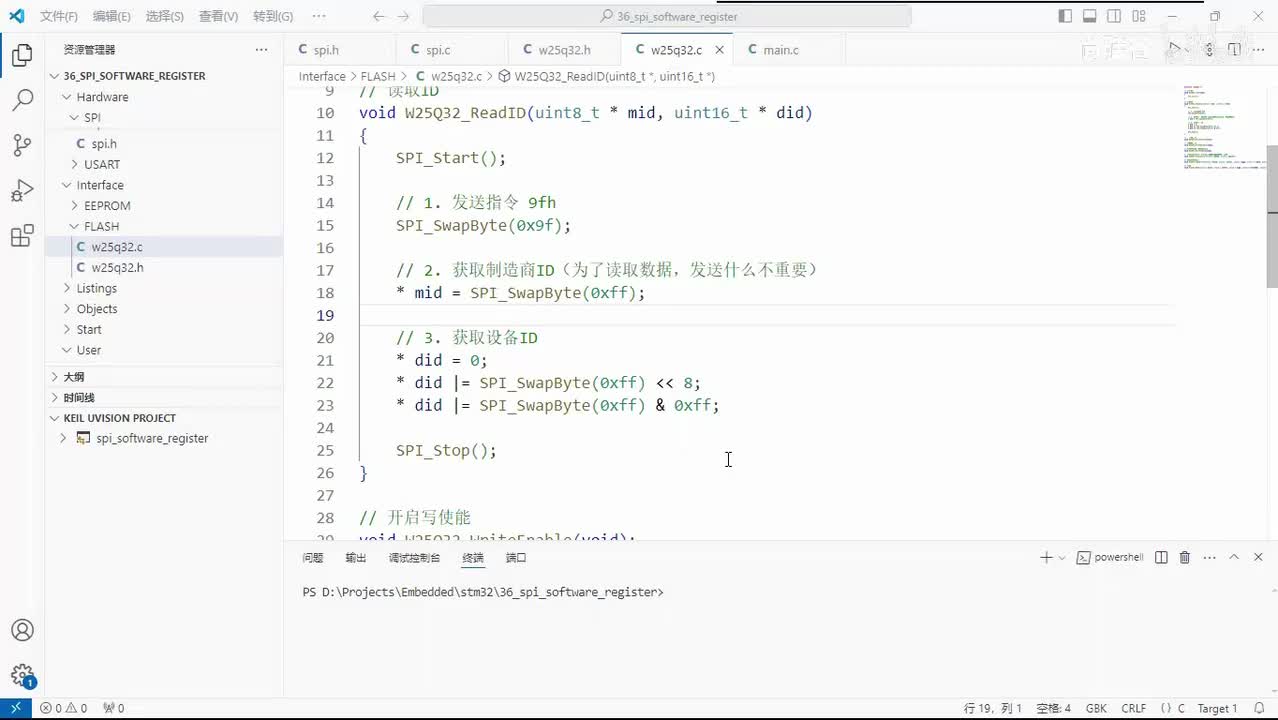1278x720 pixels.
Task: Close the w25q32.c editor tab
Action: click(x=720, y=49)
